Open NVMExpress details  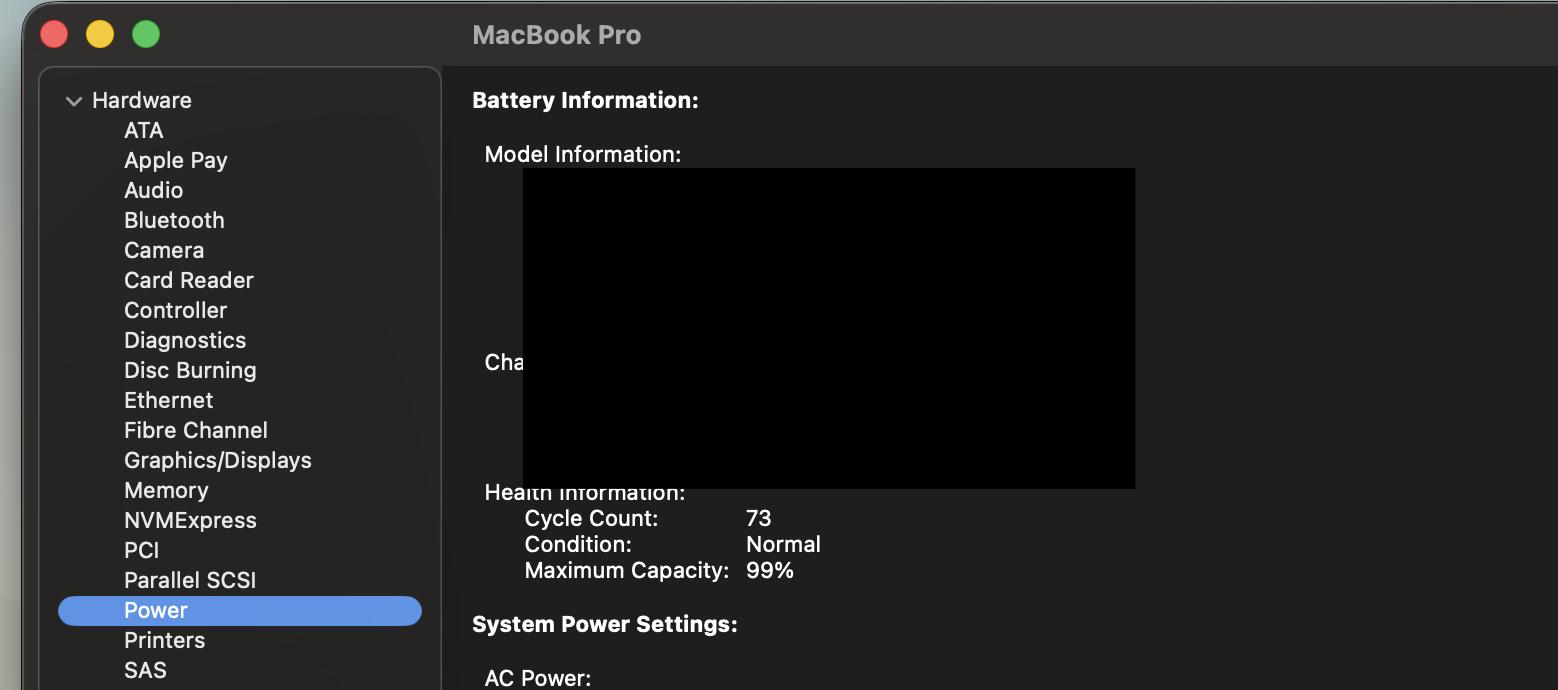(x=190, y=520)
